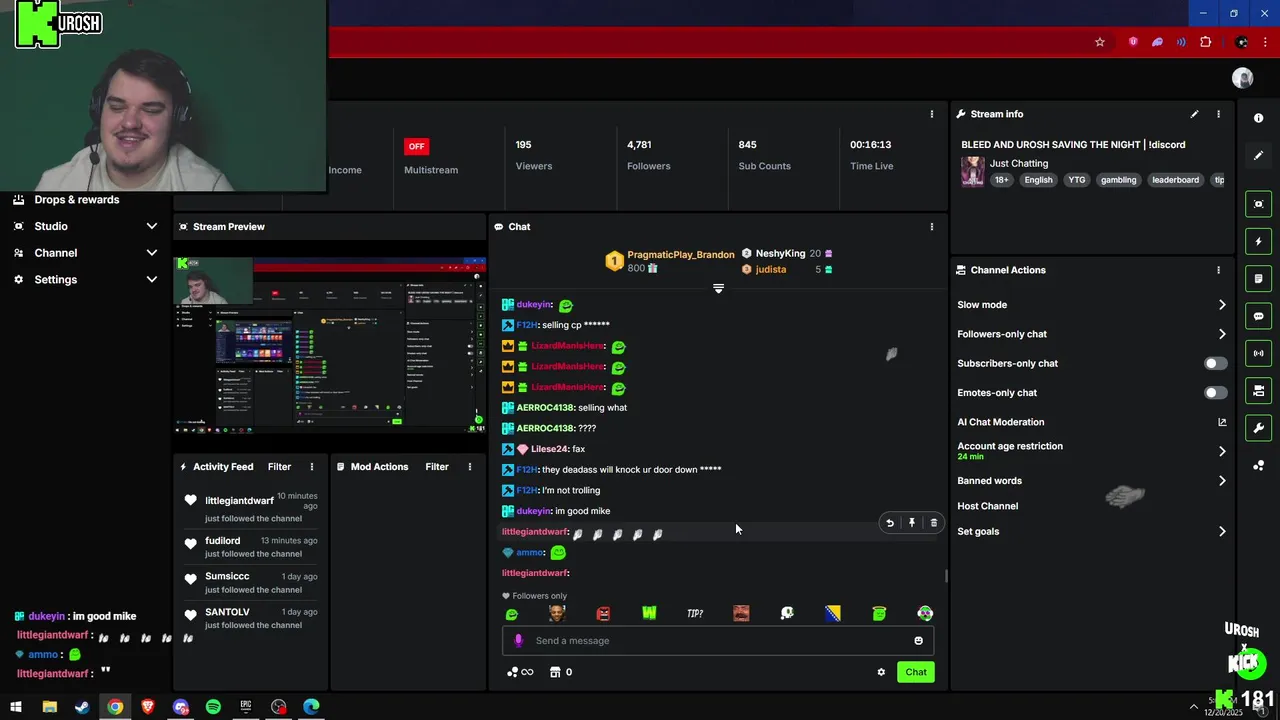Click the wrench icon in right sidebar
The height and width of the screenshot is (720, 1280).
1259,428
